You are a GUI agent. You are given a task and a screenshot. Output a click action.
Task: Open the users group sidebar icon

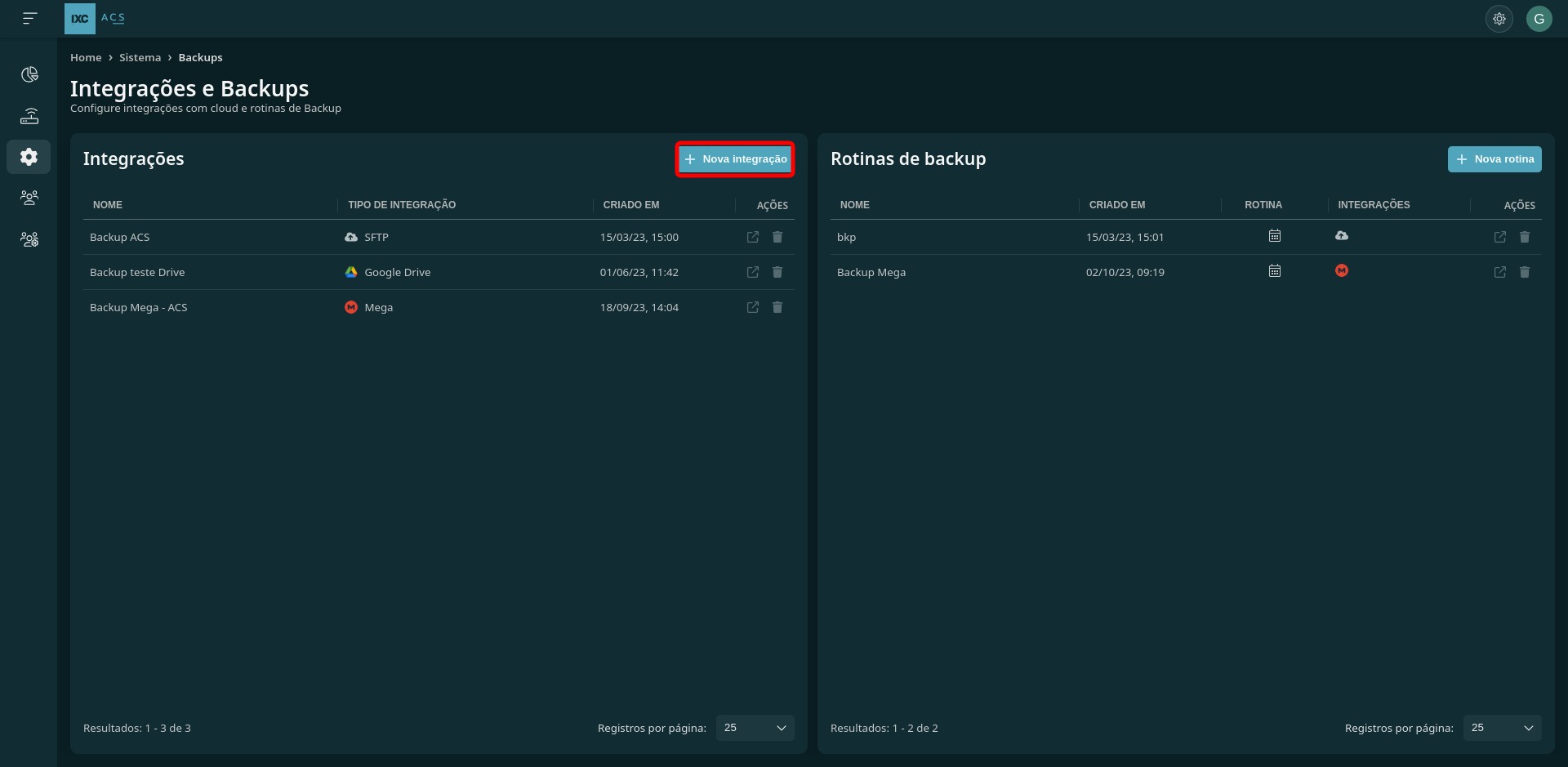tap(29, 198)
